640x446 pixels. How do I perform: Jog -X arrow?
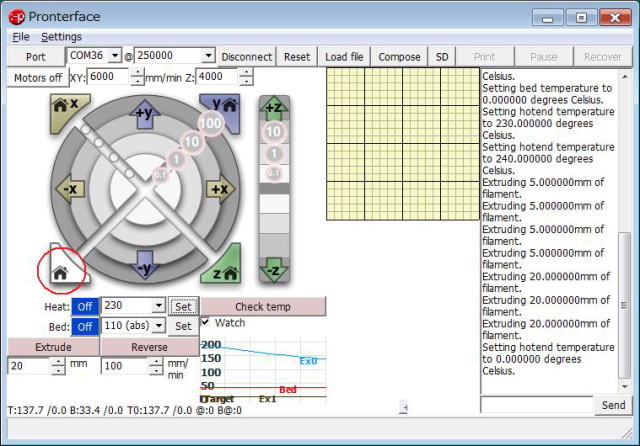click(70, 189)
